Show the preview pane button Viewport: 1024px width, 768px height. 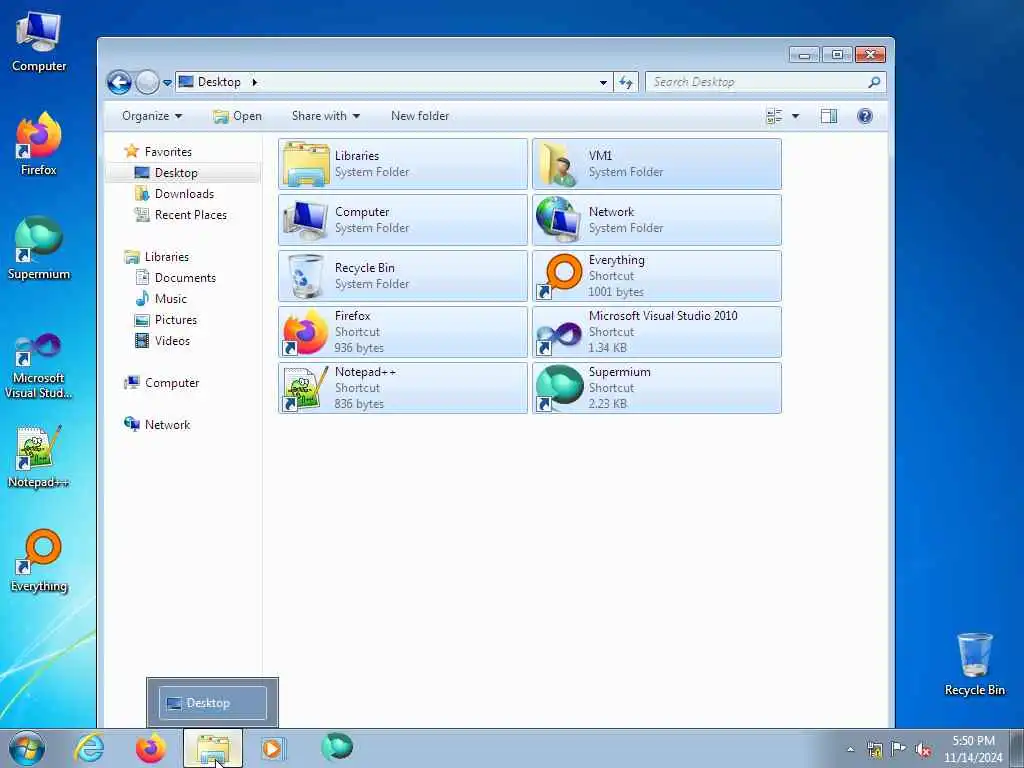point(829,116)
